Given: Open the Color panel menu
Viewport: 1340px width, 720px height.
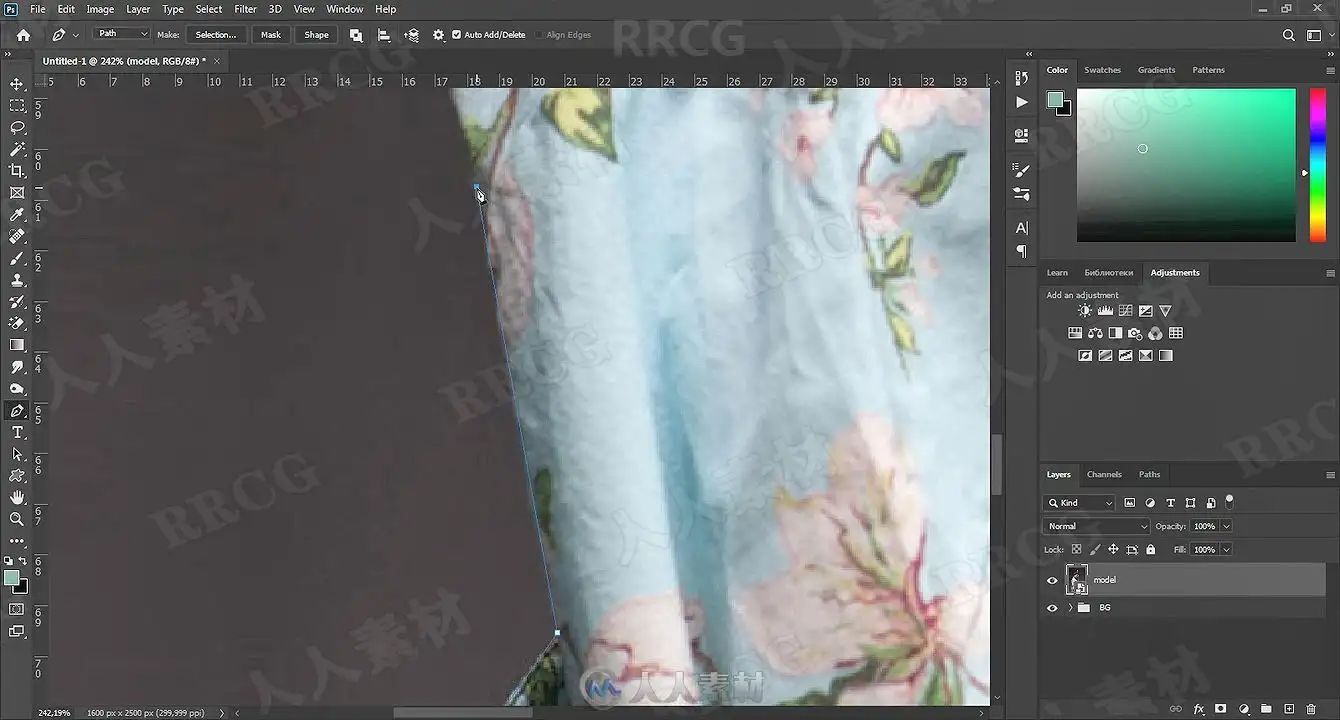Looking at the screenshot, I should pos(1330,70).
